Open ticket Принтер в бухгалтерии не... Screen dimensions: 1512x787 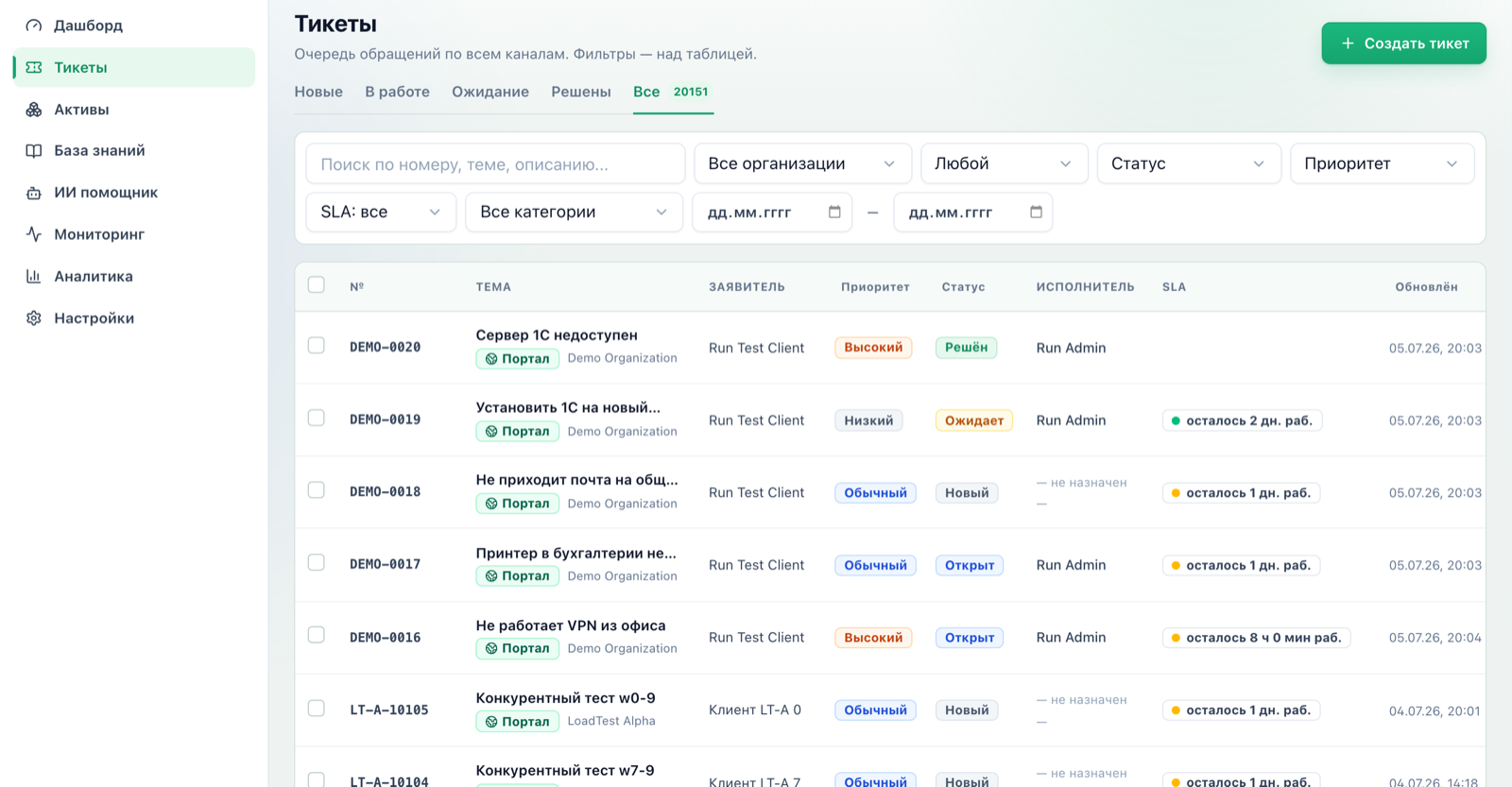[576, 553]
